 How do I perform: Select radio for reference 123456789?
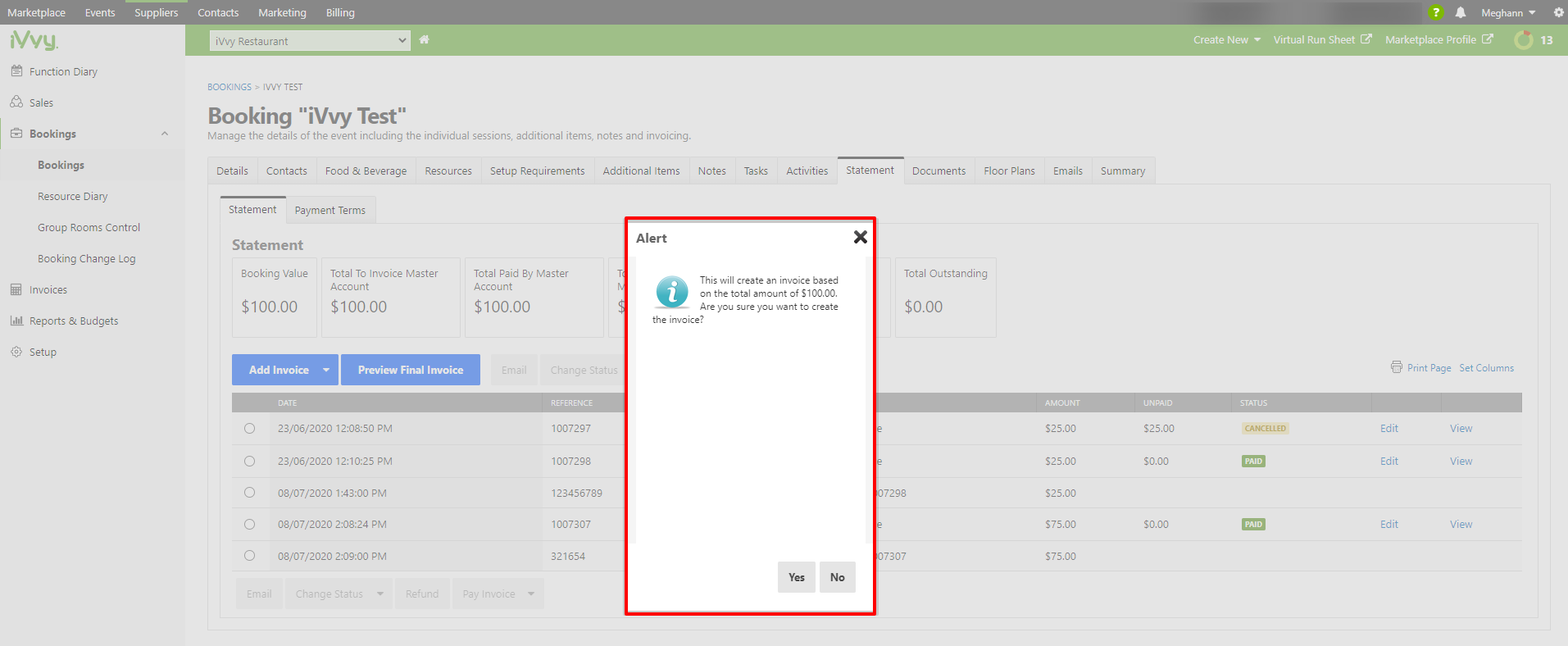pos(249,493)
